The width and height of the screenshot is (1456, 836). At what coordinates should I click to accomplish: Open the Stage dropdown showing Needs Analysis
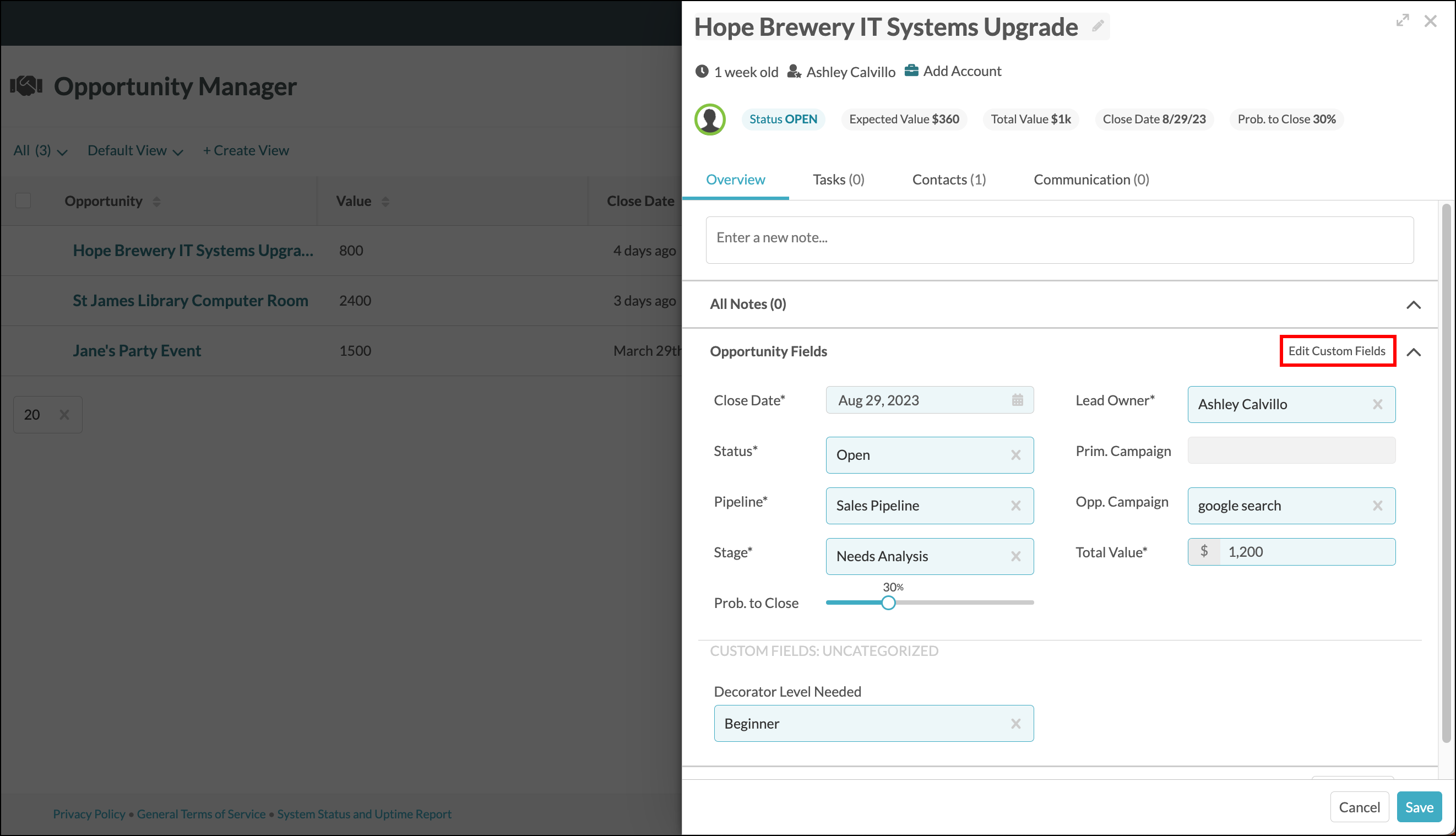click(x=930, y=556)
